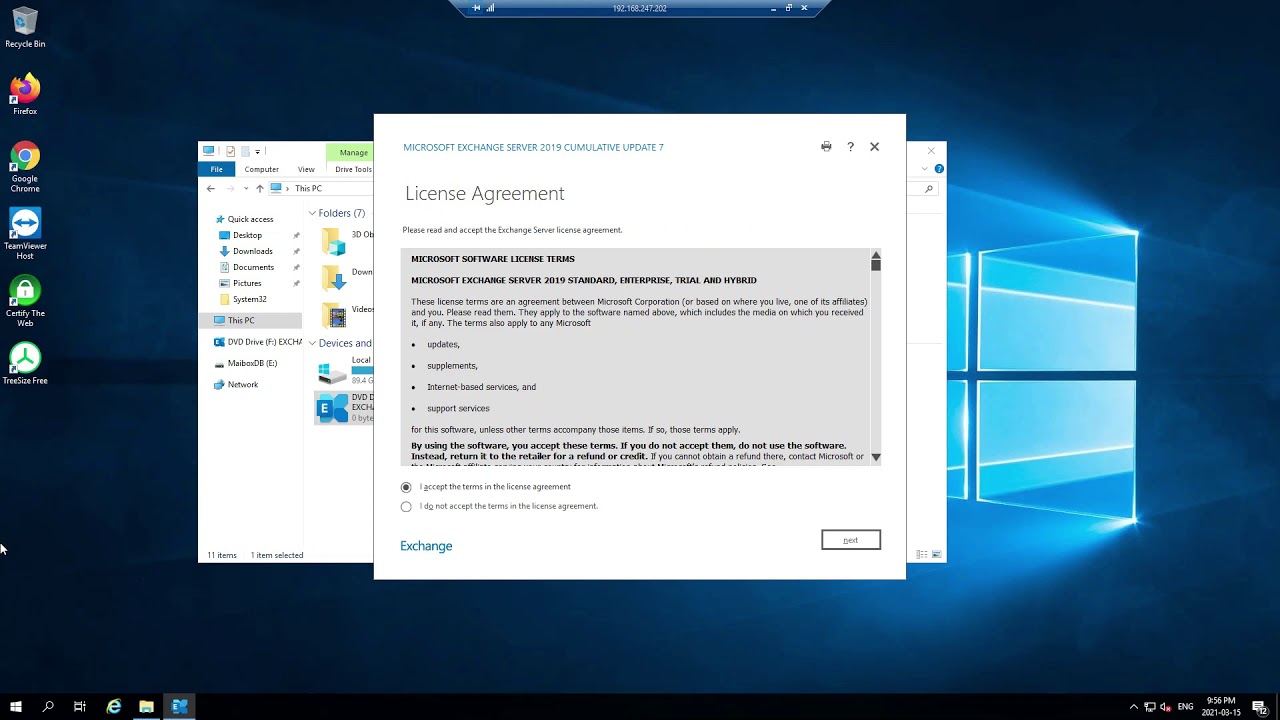The width and height of the screenshot is (1280, 720).
Task: Open DVD Drive (F:) in navigation pane
Action: [x=258, y=342]
